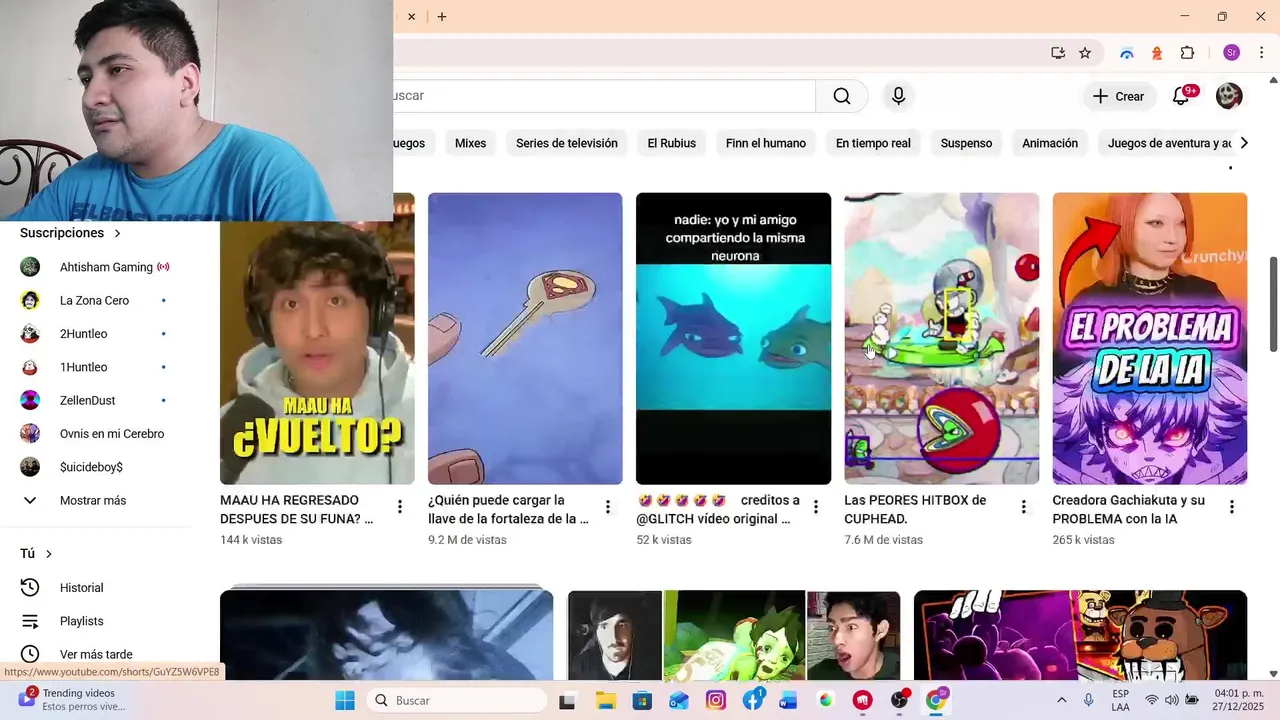Click the lighthouse extension icon
The width and height of the screenshot is (1280, 720).
pos(1157,53)
